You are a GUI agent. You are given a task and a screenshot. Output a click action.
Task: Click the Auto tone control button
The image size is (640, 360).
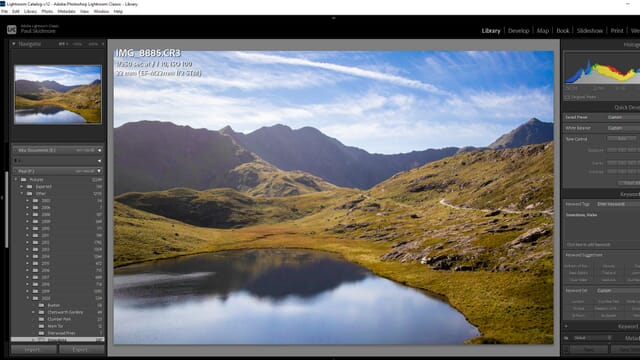point(621,139)
